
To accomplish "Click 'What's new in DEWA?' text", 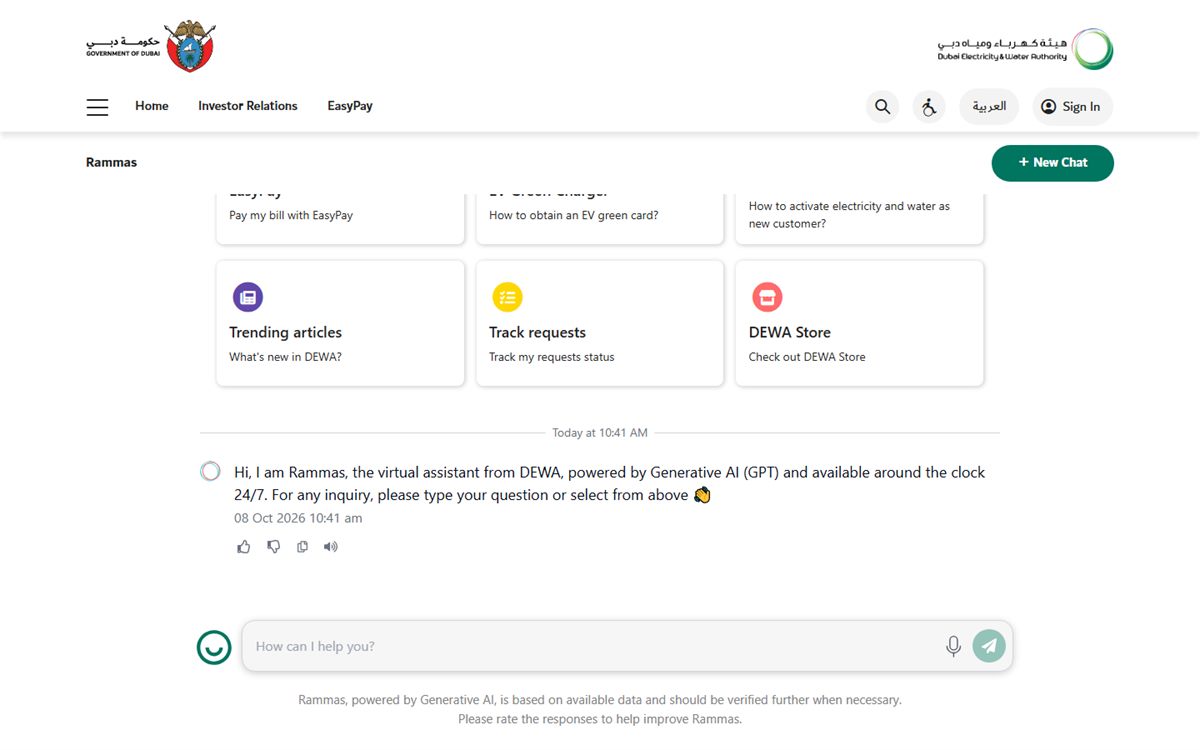I will point(285,357).
